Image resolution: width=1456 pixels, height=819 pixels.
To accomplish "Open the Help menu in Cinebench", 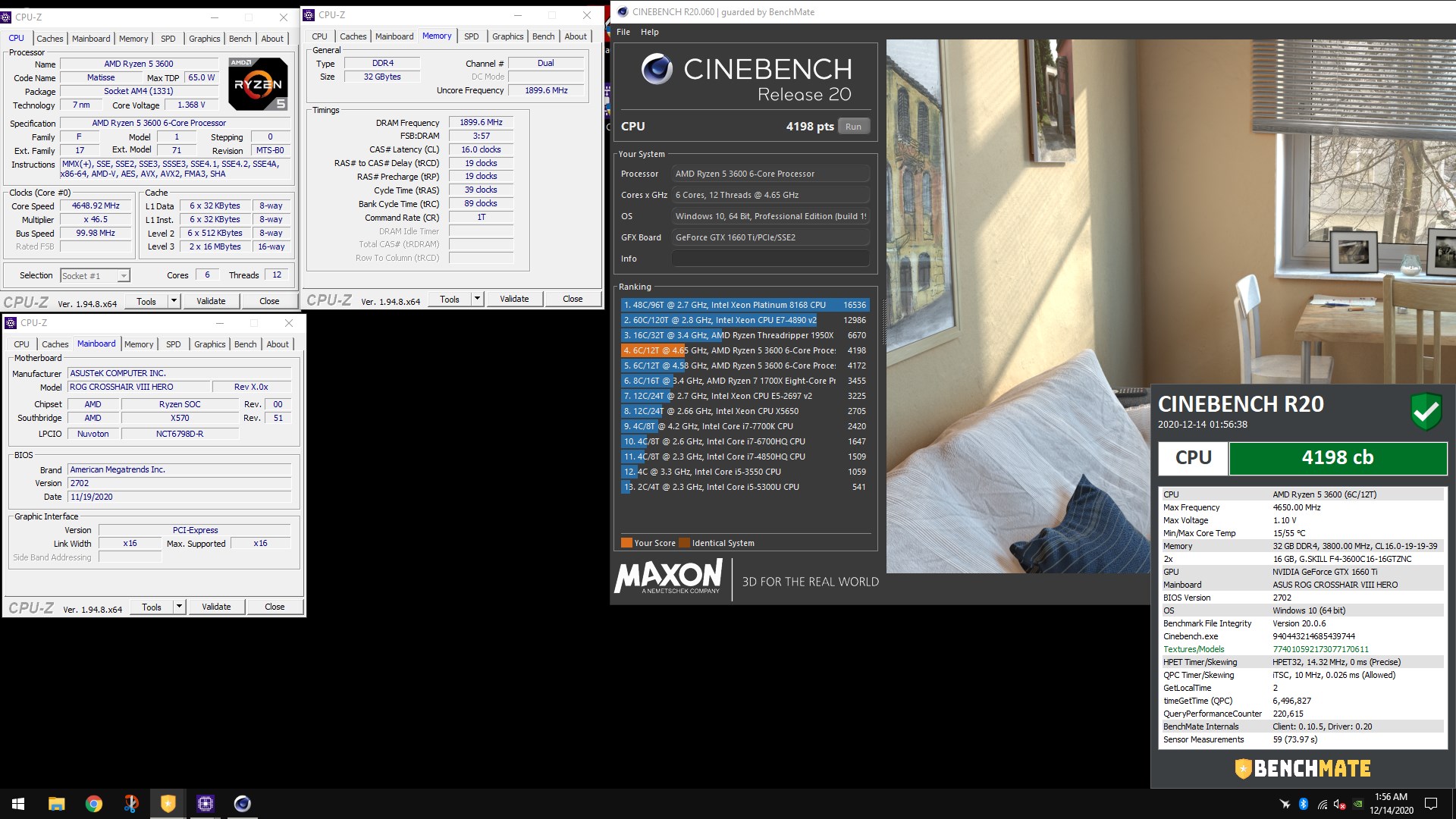I will click(650, 32).
